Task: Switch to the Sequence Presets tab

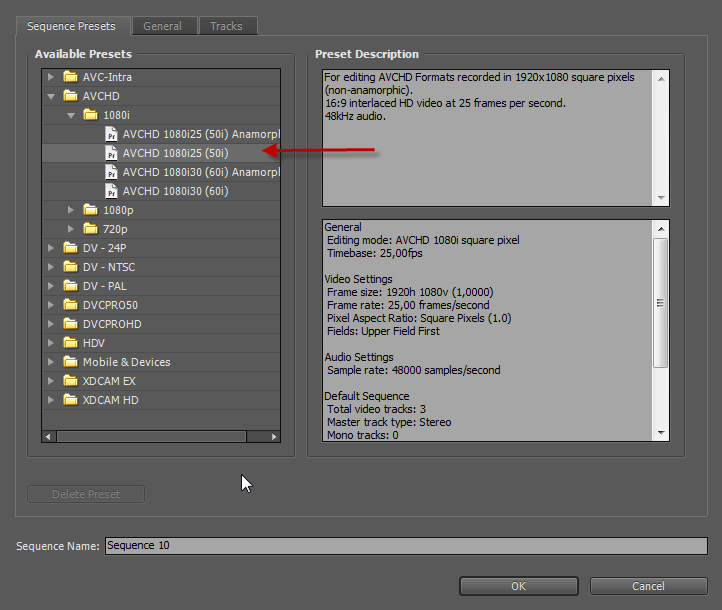Action: click(x=71, y=26)
